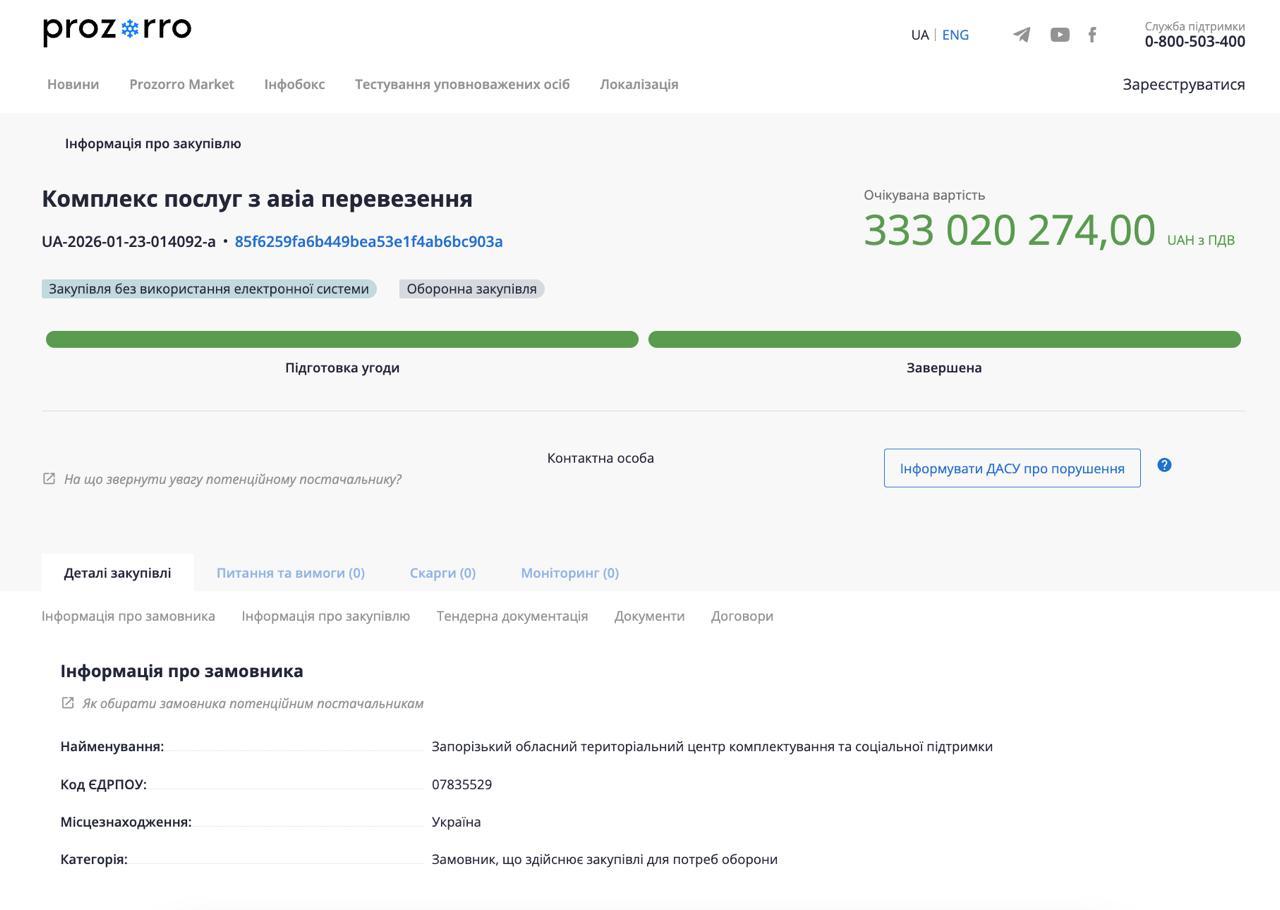Switch to Питання та вимоги tab
This screenshot has width=1280, height=910.
click(x=290, y=573)
